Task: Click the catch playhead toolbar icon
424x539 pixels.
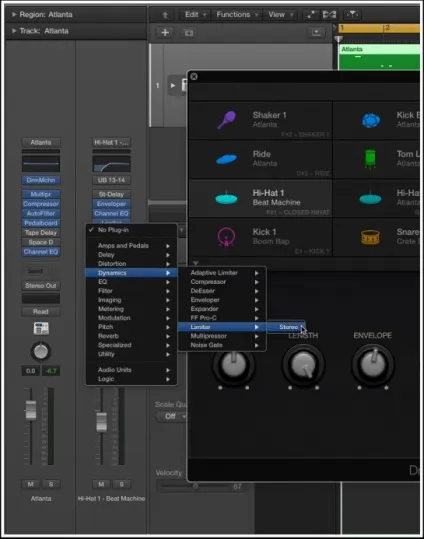Action: click(x=352, y=14)
